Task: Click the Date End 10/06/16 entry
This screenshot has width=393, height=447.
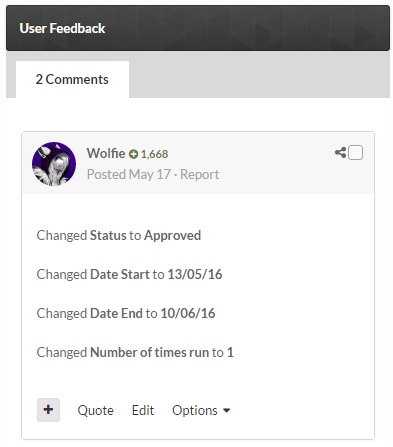Action: (126, 313)
